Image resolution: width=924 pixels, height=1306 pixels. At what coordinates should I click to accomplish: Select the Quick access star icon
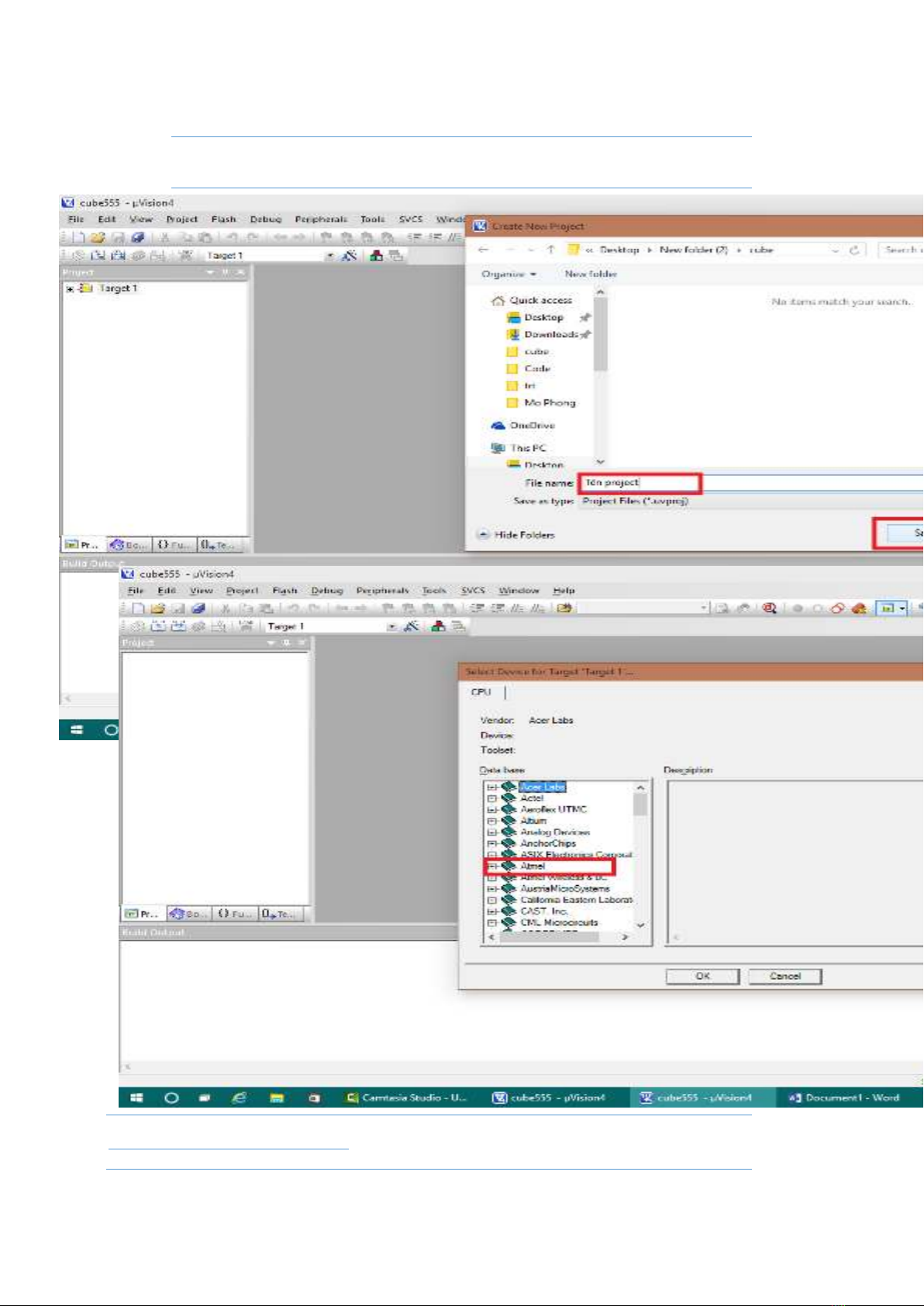(498, 301)
